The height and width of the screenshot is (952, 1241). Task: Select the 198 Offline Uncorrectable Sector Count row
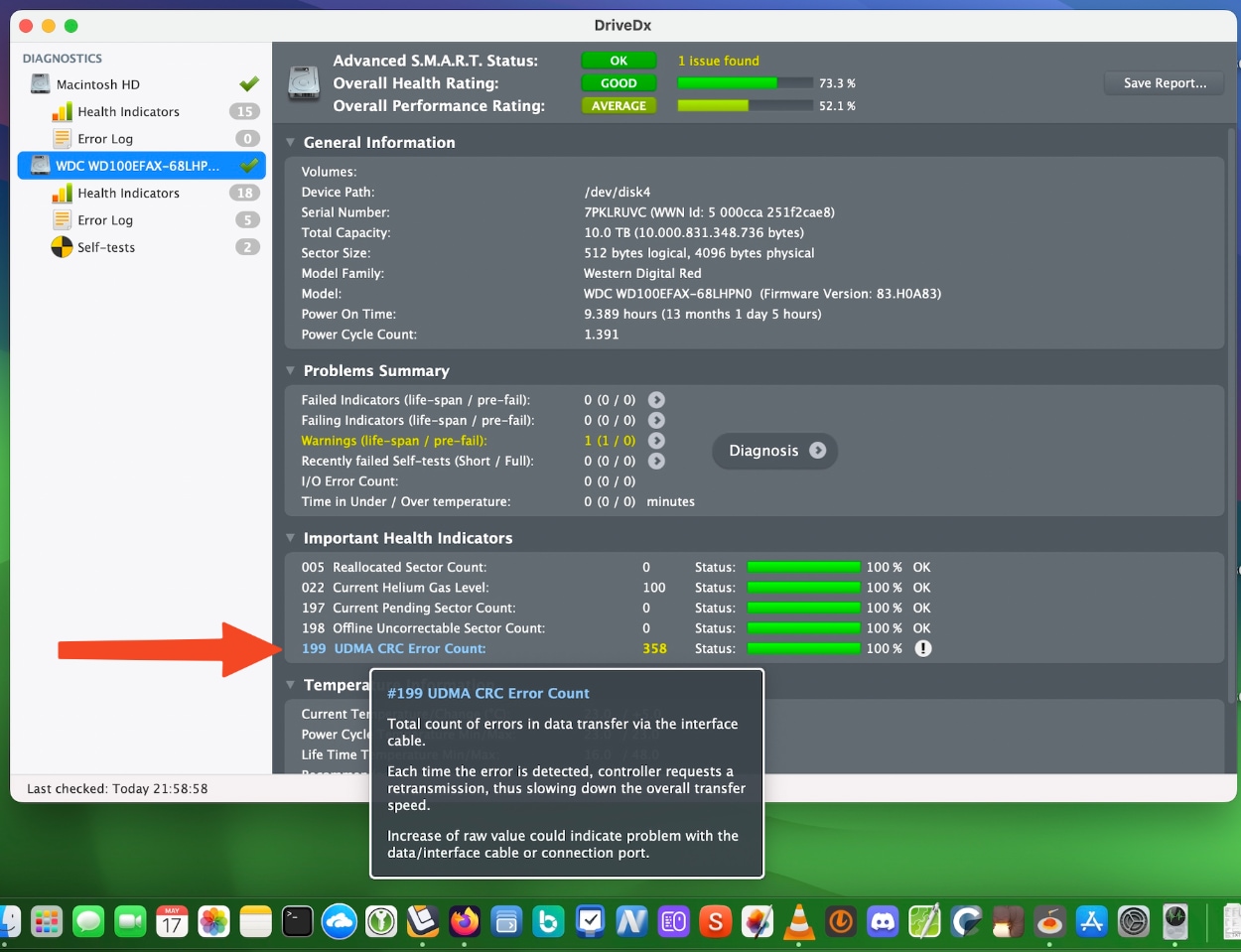[616, 628]
